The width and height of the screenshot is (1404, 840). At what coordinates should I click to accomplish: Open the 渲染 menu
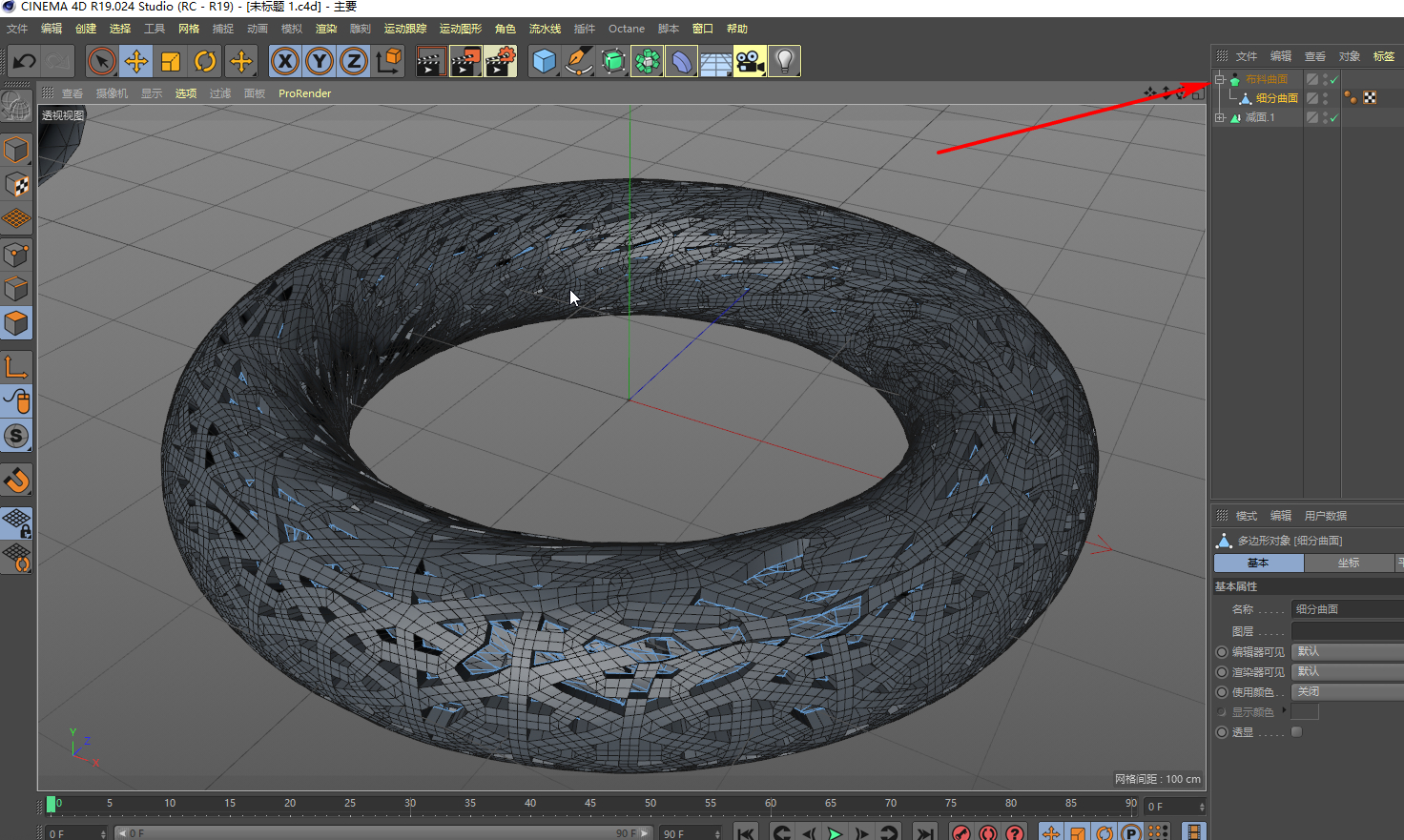coord(326,29)
